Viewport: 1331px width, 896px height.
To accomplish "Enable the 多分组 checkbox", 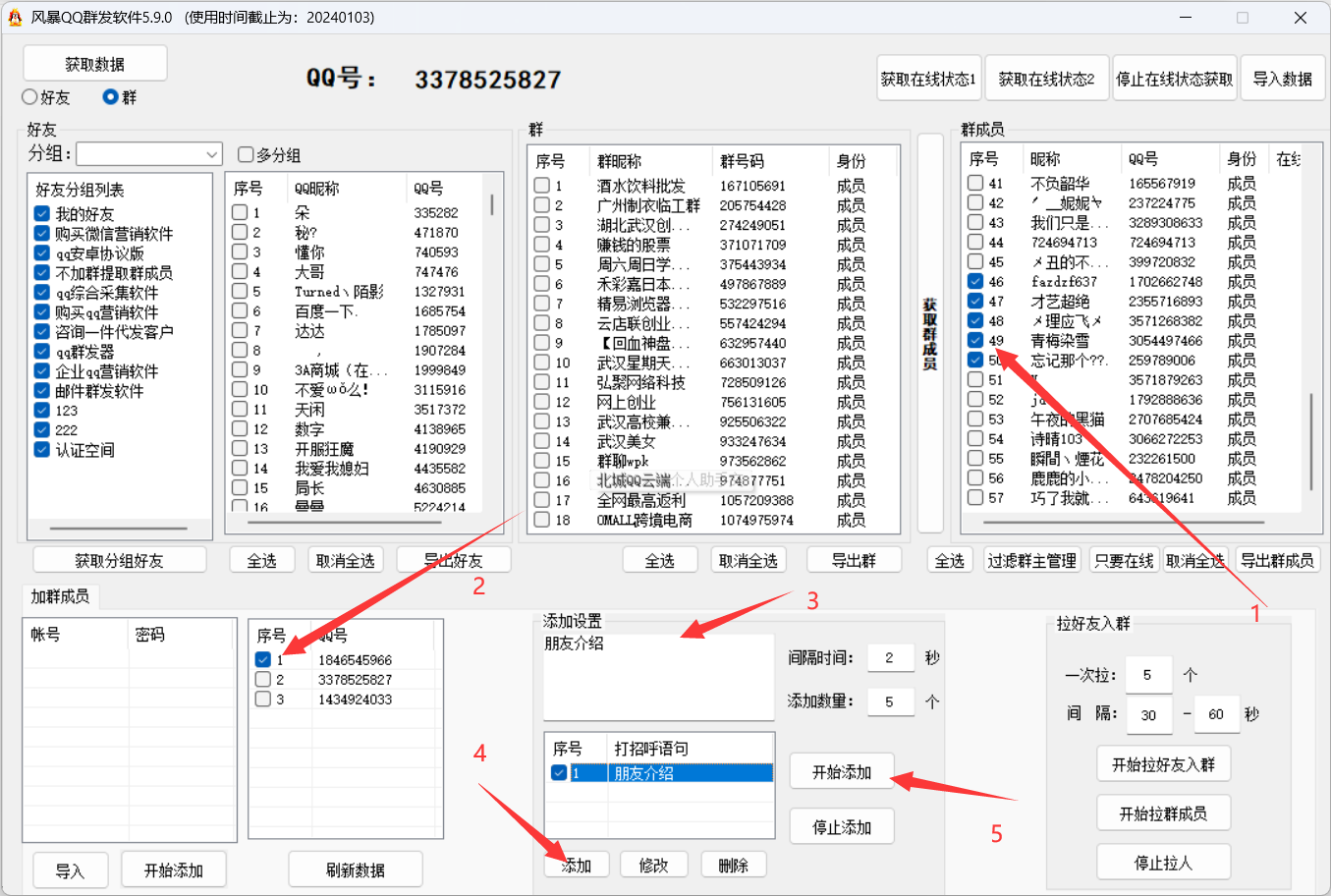I will (246, 154).
